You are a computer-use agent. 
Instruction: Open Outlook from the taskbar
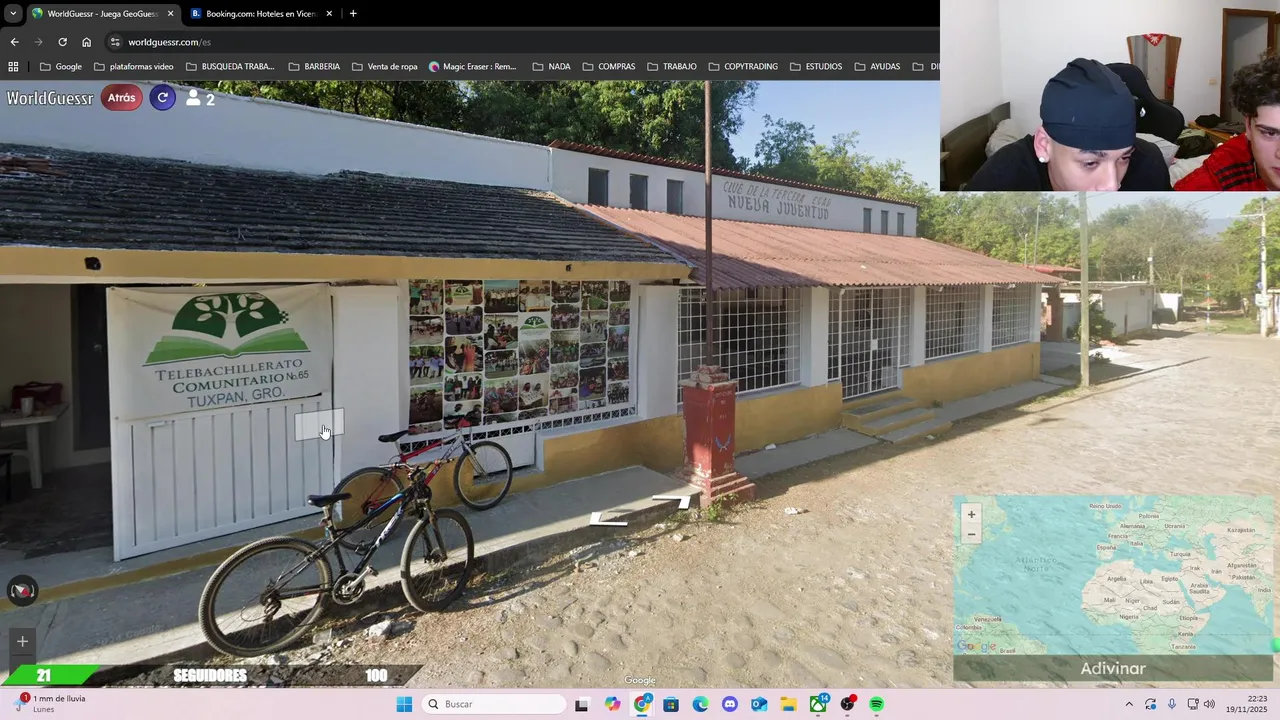[759, 704]
